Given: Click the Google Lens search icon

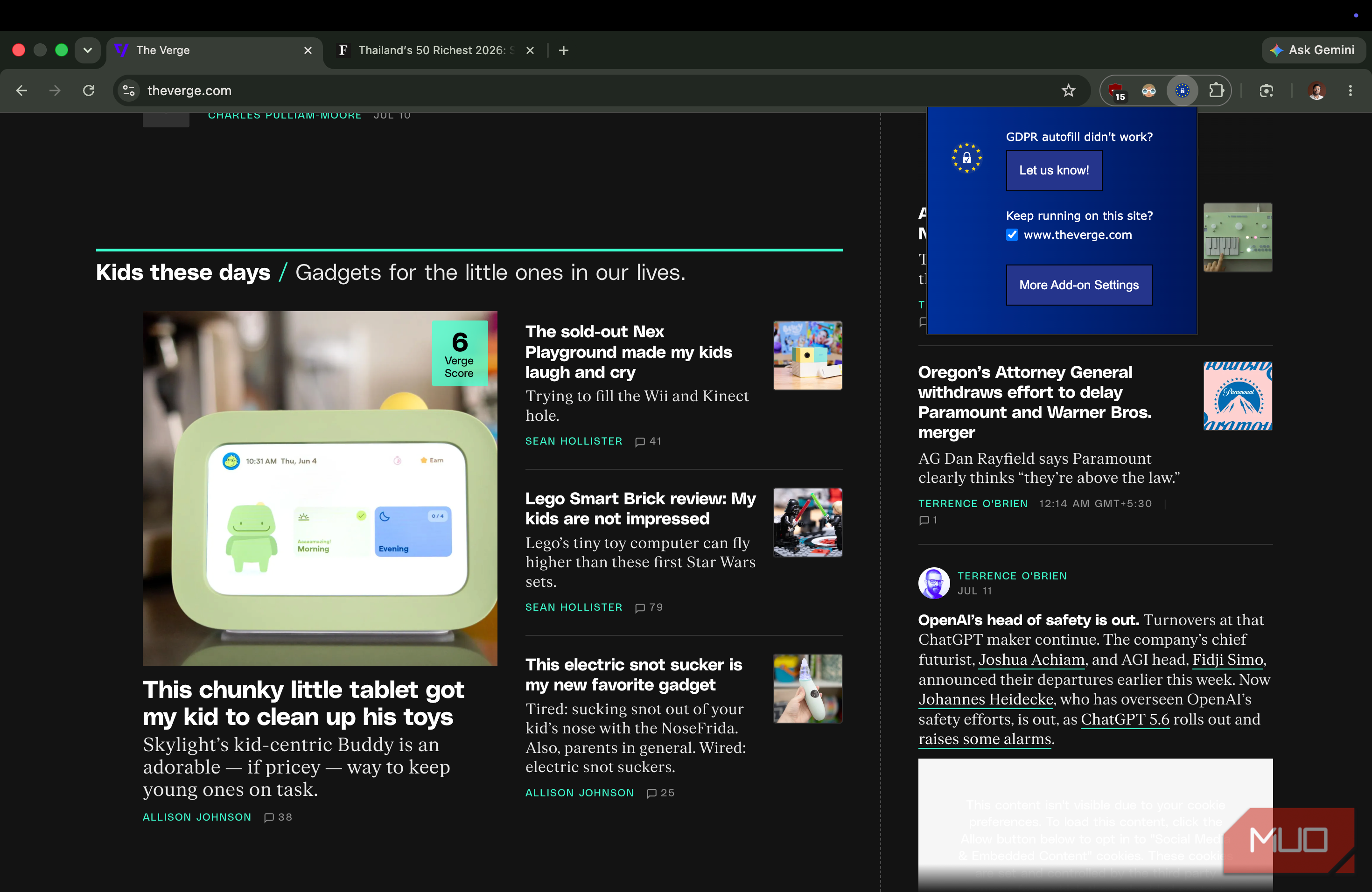Looking at the screenshot, I should 1266,91.
